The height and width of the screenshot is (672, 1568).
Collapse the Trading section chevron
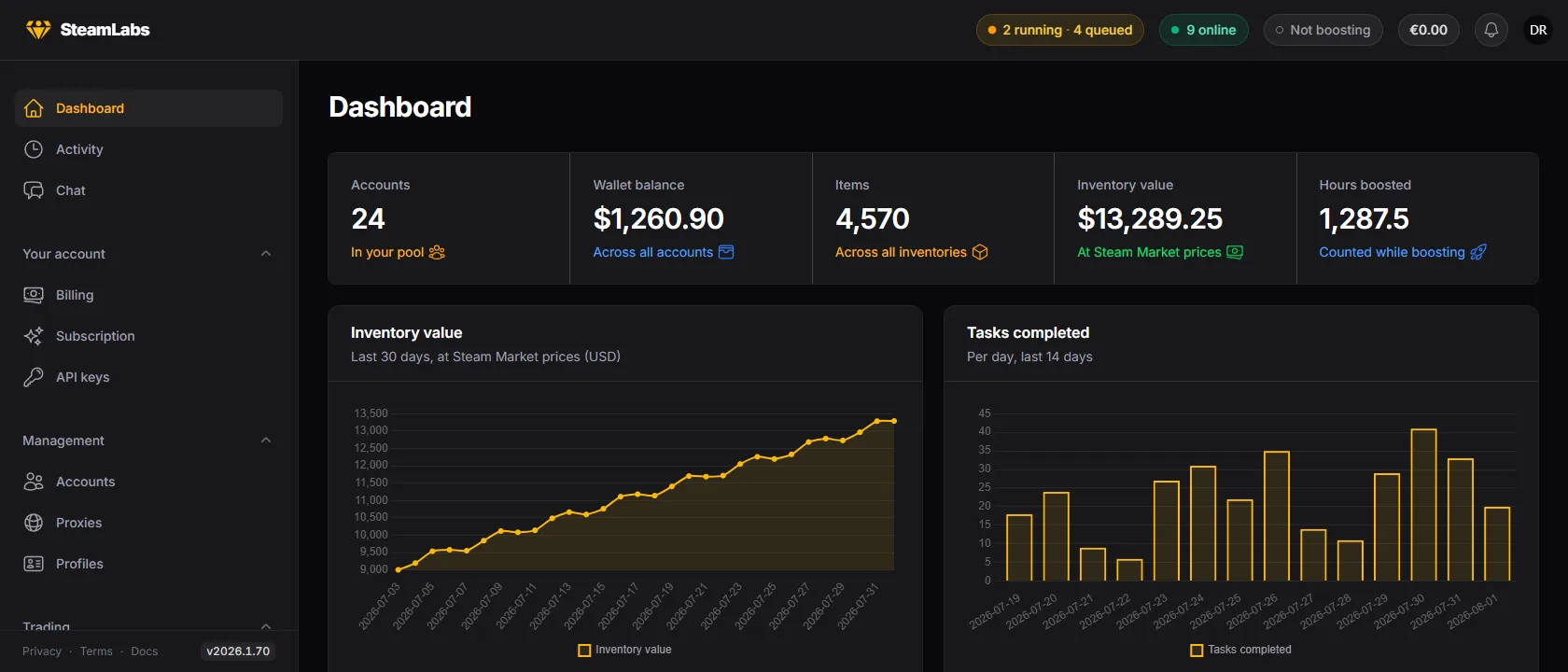click(x=266, y=625)
